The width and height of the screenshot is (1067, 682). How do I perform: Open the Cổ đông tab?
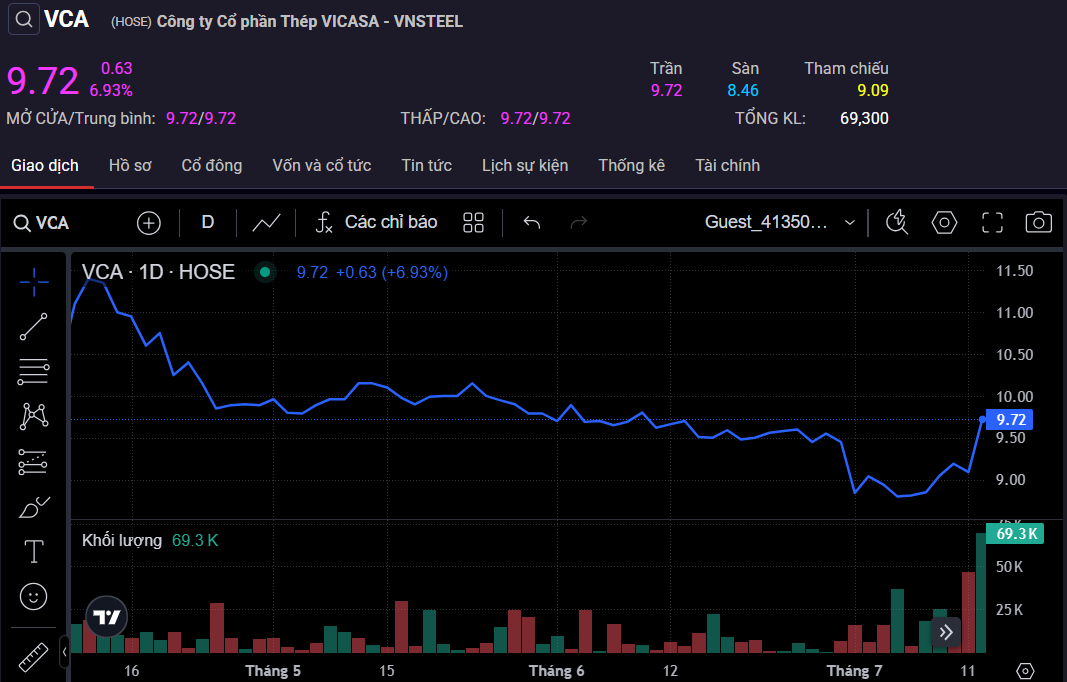click(211, 165)
